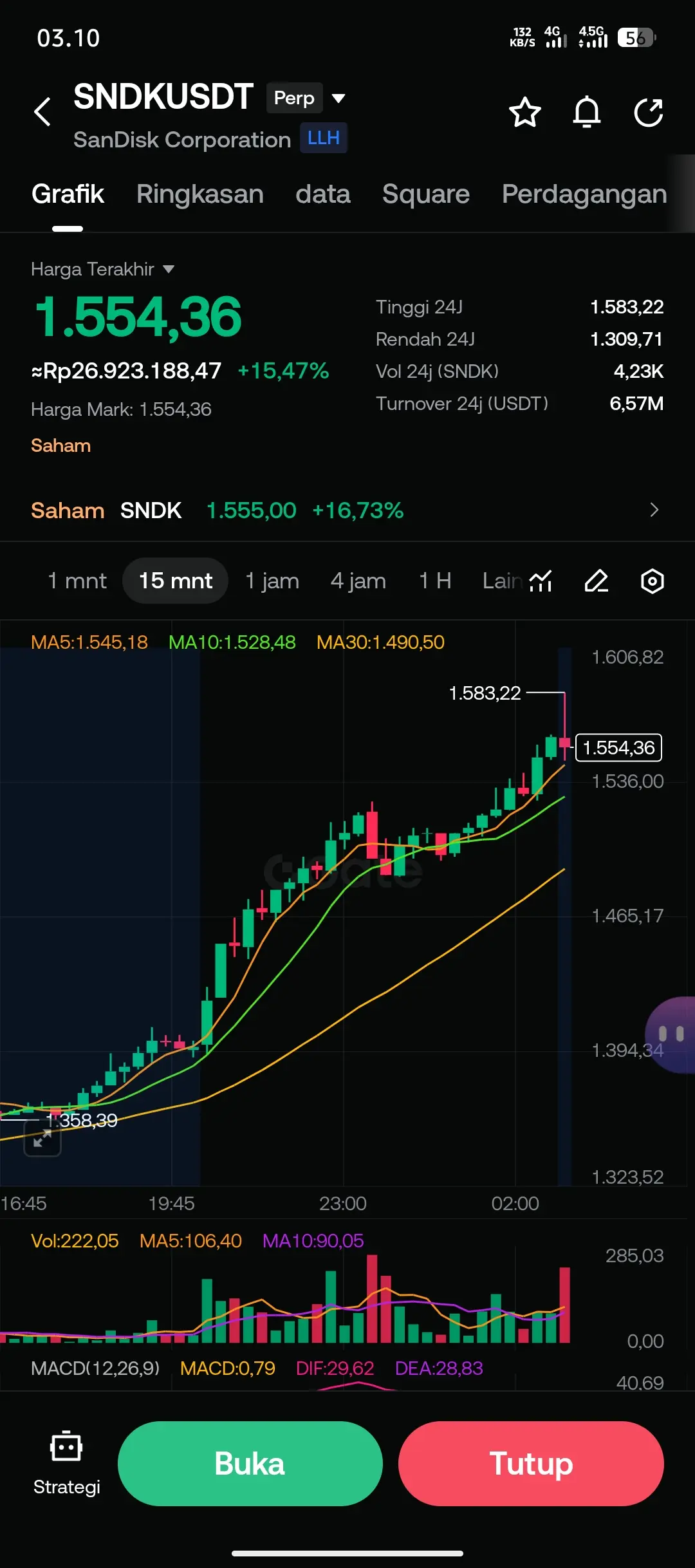Tap the SNDKUSDT pair title
Image resolution: width=695 pixels, height=1568 pixels.
[163, 97]
